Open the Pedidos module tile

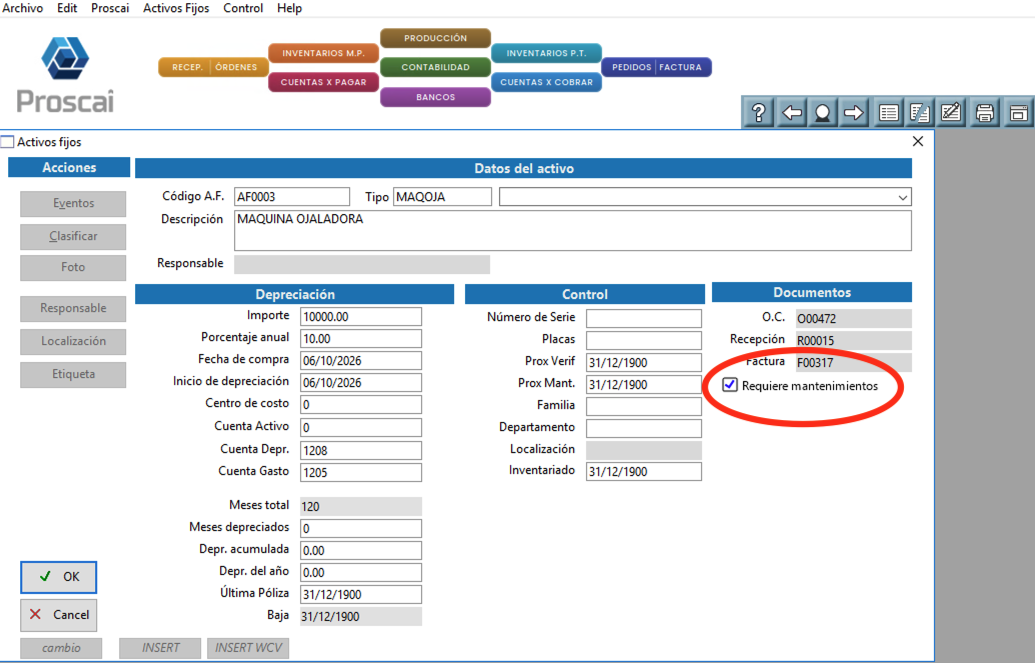click(x=628, y=67)
